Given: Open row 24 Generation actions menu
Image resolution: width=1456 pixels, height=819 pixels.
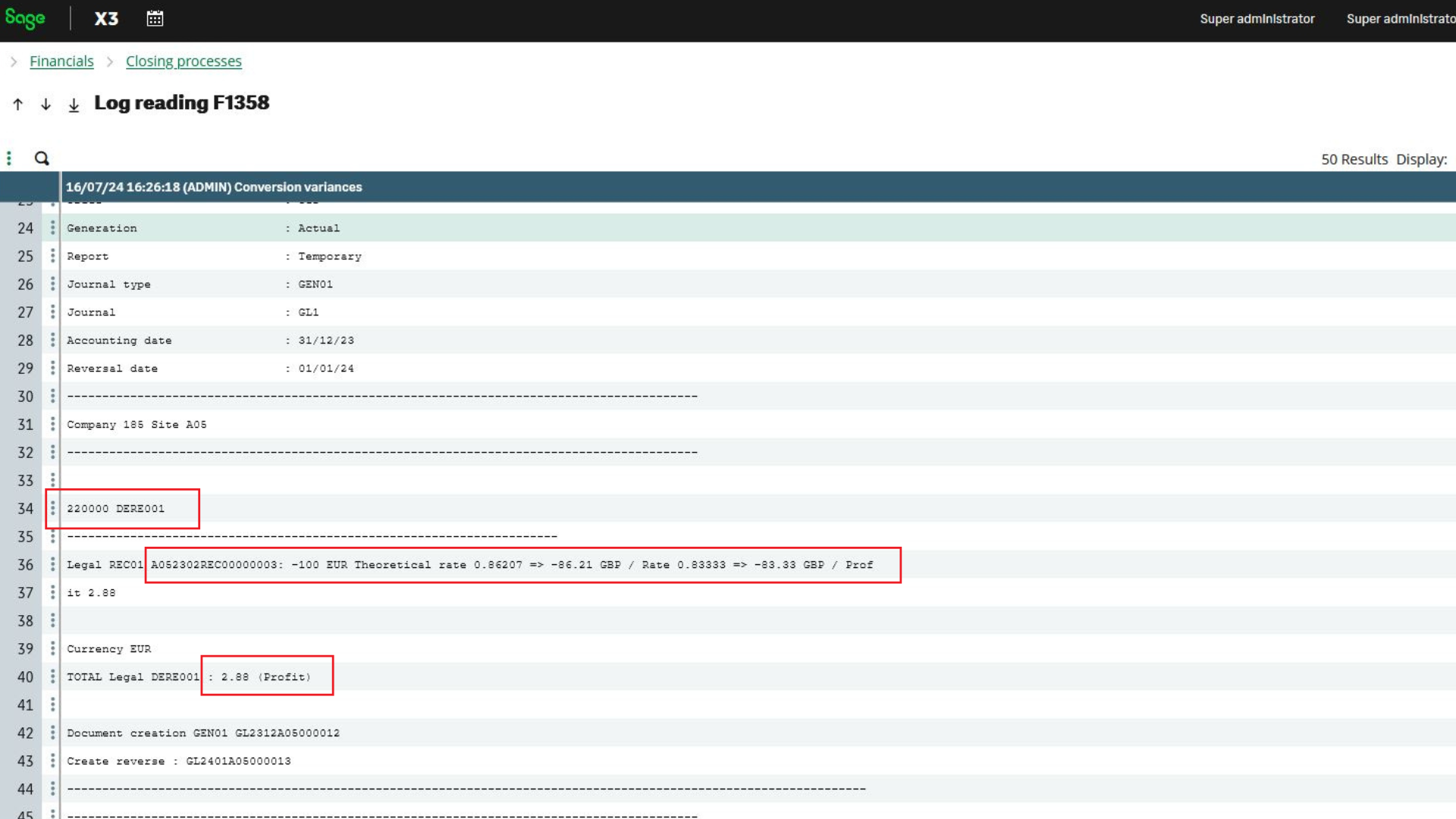Looking at the screenshot, I should pyautogui.click(x=52, y=227).
